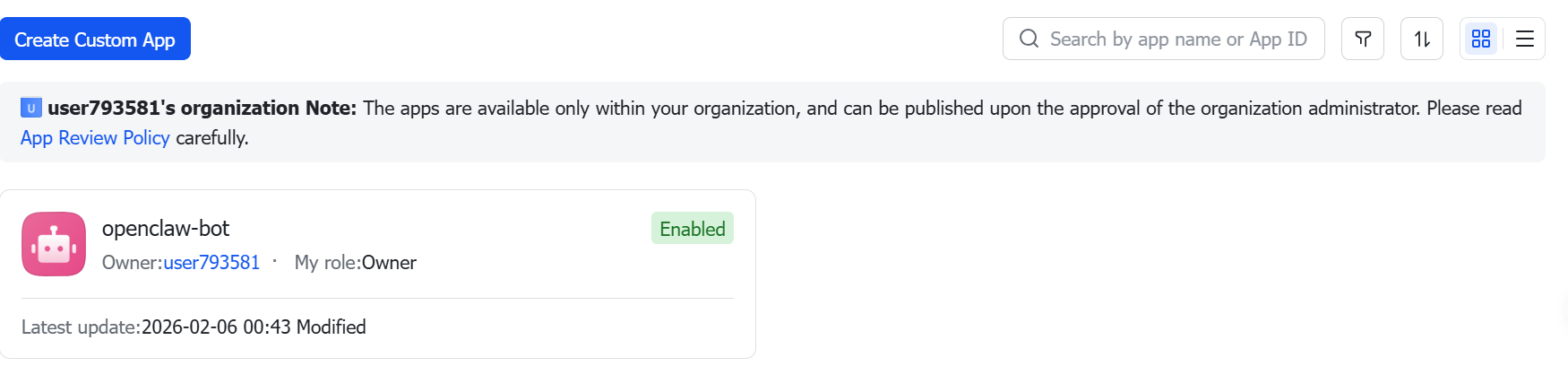Open the App Review Policy link

coord(95,137)
